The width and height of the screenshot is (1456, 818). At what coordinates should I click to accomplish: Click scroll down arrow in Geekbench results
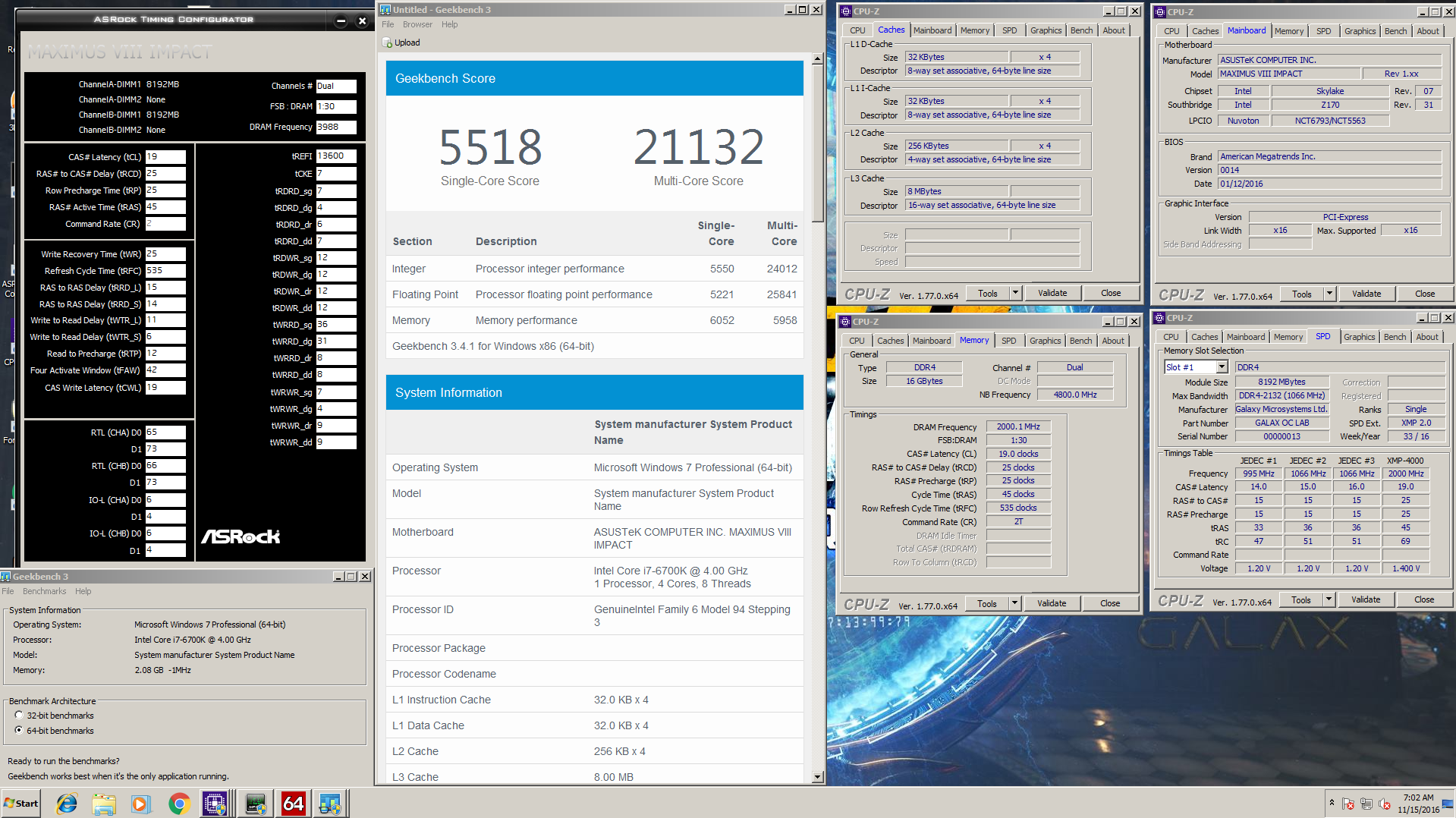817,777
